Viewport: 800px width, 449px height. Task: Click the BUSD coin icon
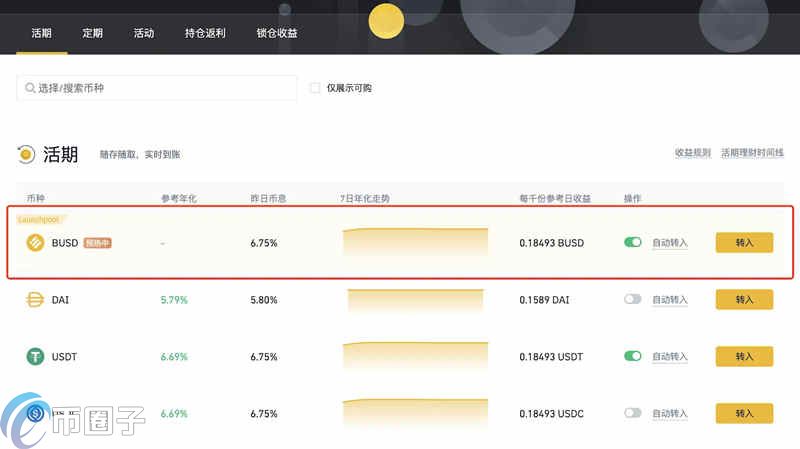[35, 242]
